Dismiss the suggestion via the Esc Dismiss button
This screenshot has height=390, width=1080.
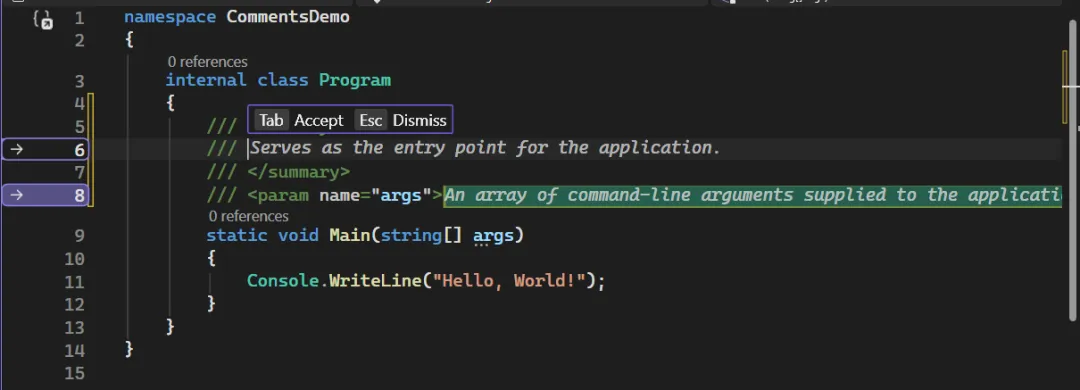point(401,120)
